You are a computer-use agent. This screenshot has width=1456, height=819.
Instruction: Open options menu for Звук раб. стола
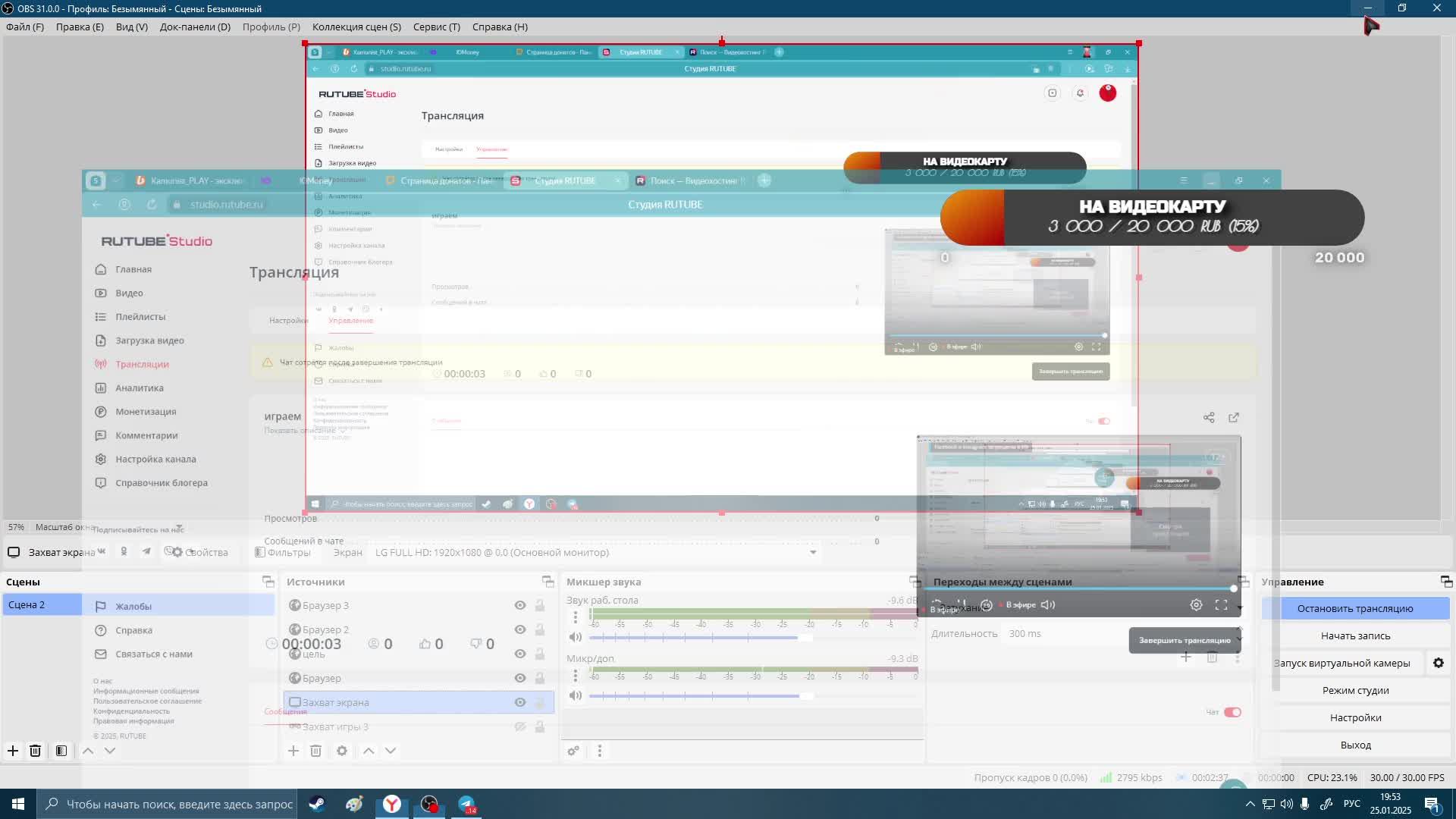click(576, 617)
